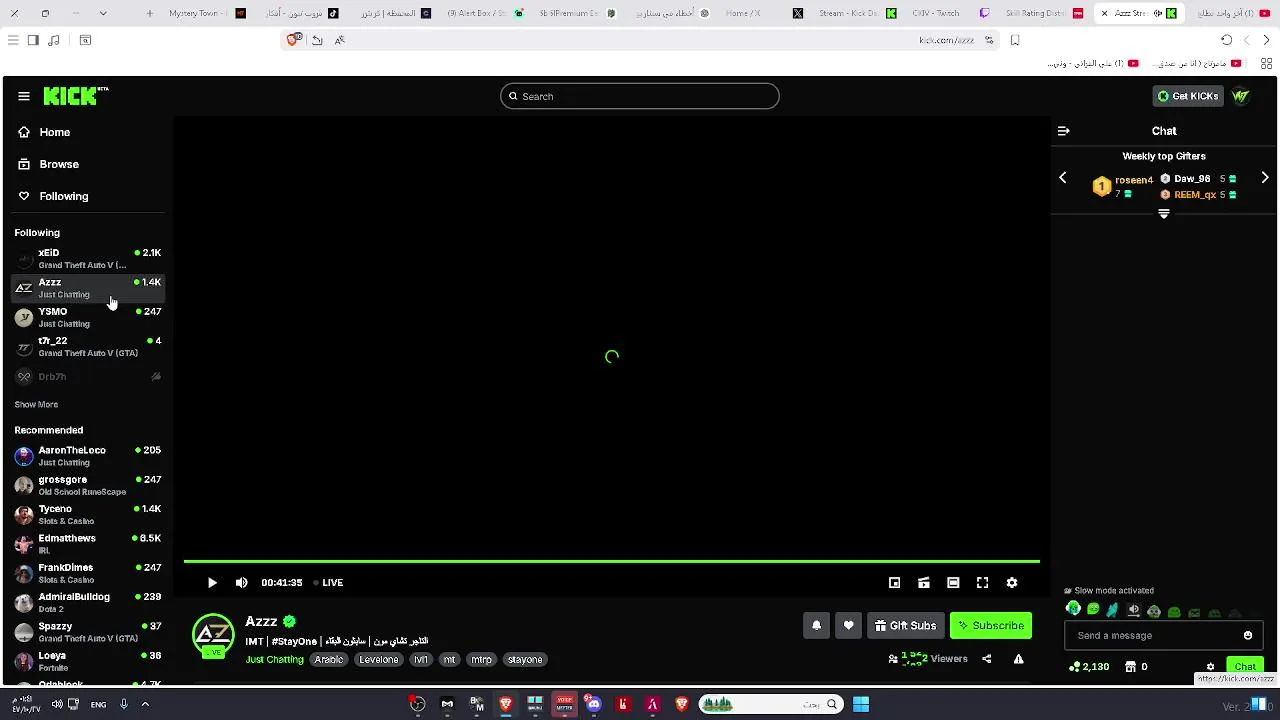The height and width of the screenshot is (720, 1280).
Task: Open chat settings gear
Action: coord(1210,666)
